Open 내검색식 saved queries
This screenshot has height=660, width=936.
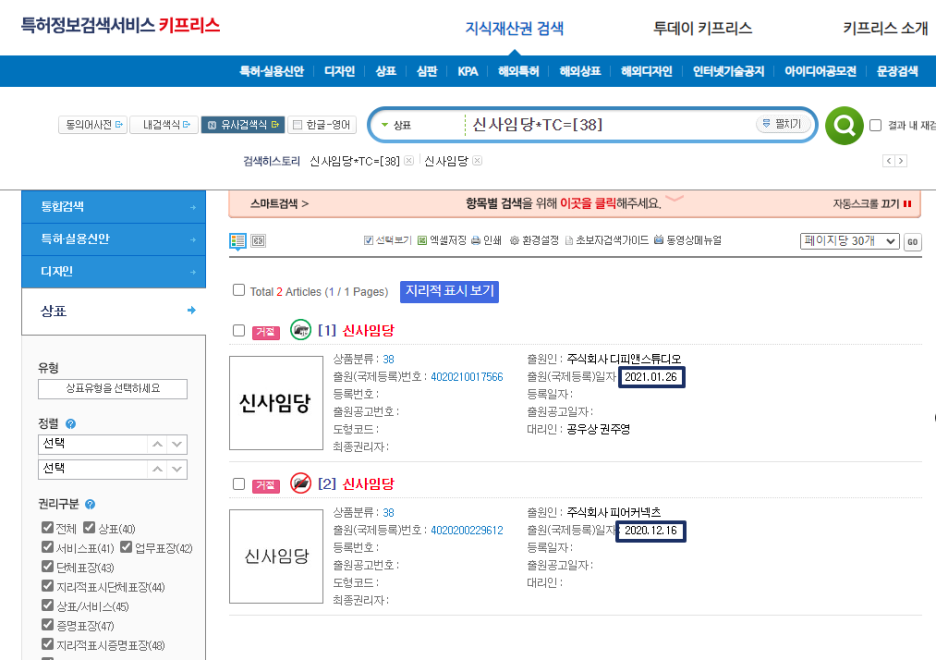pos(164,125)
